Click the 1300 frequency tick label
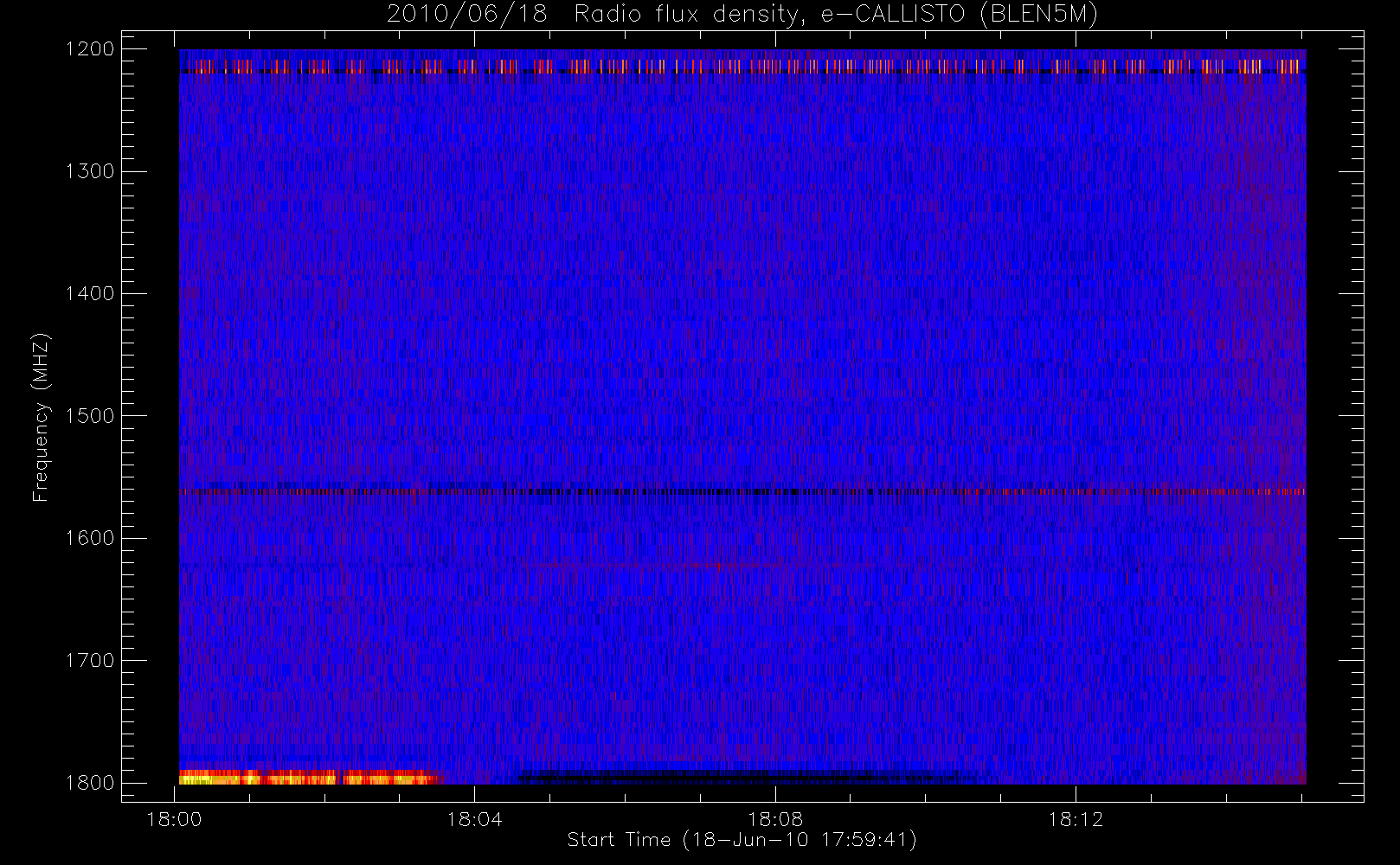The height and width of the screenshot is (865, 1400). click(90, 171)
